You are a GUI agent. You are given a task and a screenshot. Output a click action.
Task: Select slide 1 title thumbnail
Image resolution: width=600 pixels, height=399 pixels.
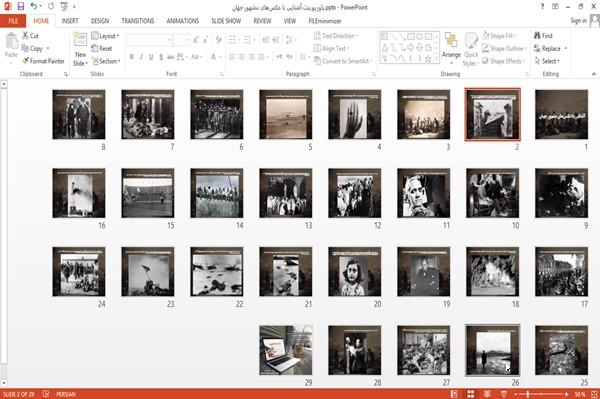pyautogui.click(x=561, y=114)
